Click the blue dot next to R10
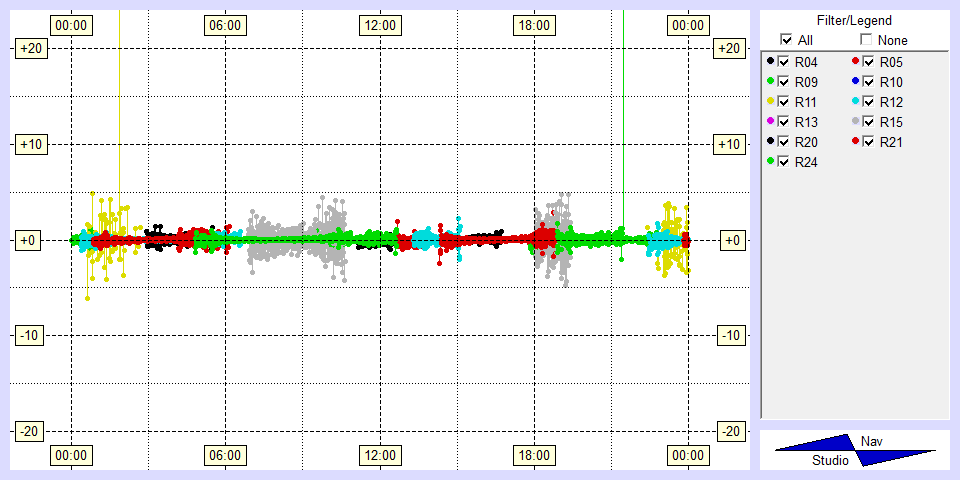This screenshot has height=480, width=960. tap(855, 81)
